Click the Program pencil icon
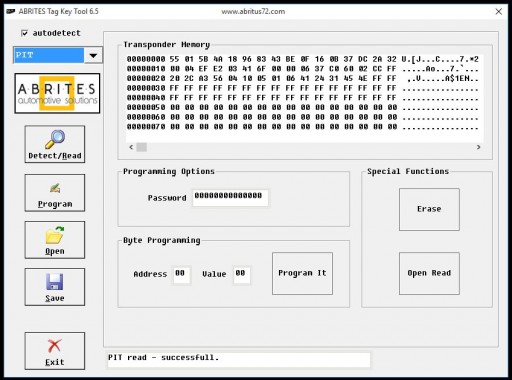 pos(55,188)
